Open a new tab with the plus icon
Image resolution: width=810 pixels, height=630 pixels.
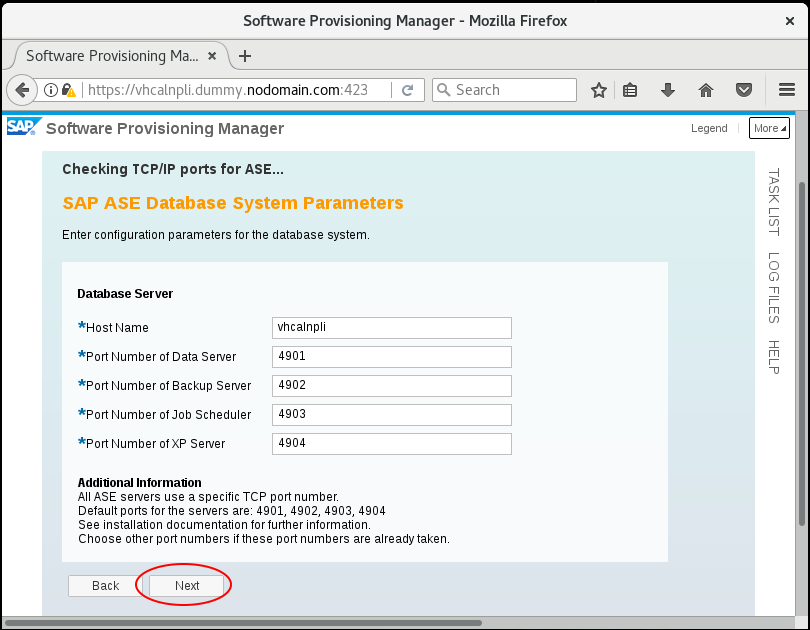point(245,56)
